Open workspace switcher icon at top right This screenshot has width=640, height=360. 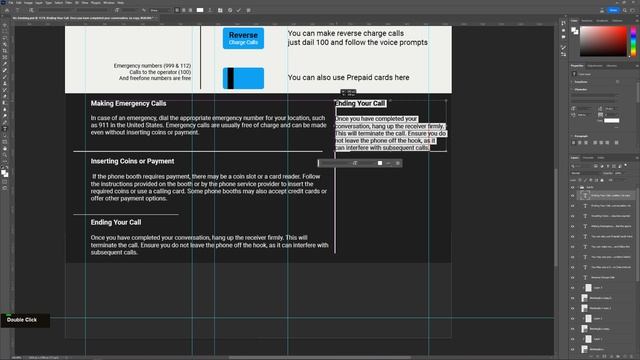point(633,10)
